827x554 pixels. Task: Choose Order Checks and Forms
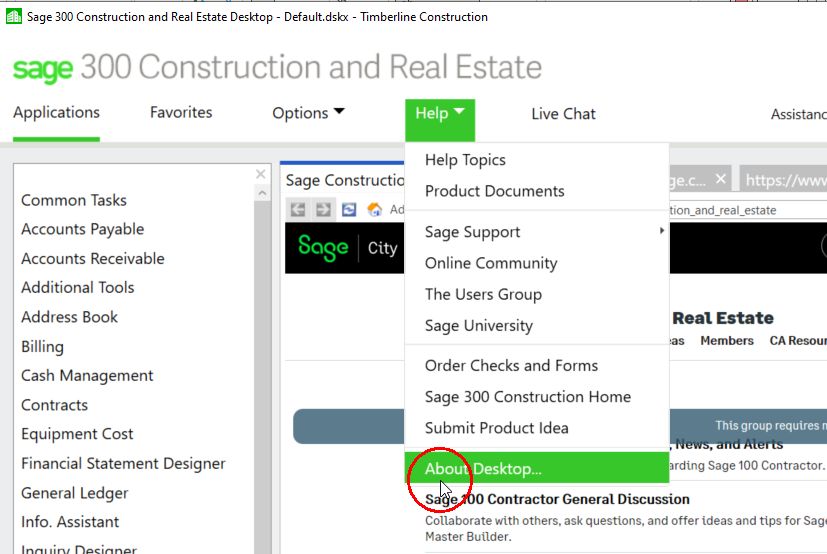click(537, 366)
